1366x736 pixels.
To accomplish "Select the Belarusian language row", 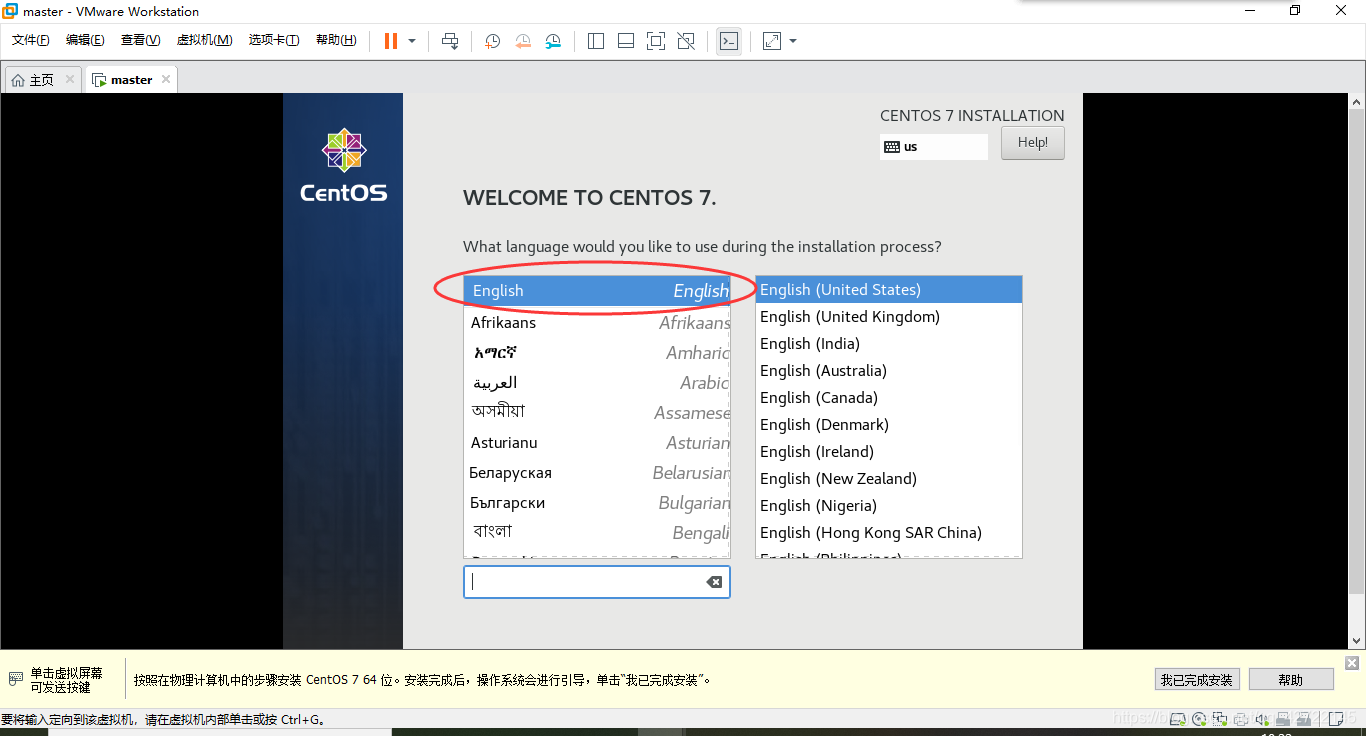I will [x=597, y=473].
